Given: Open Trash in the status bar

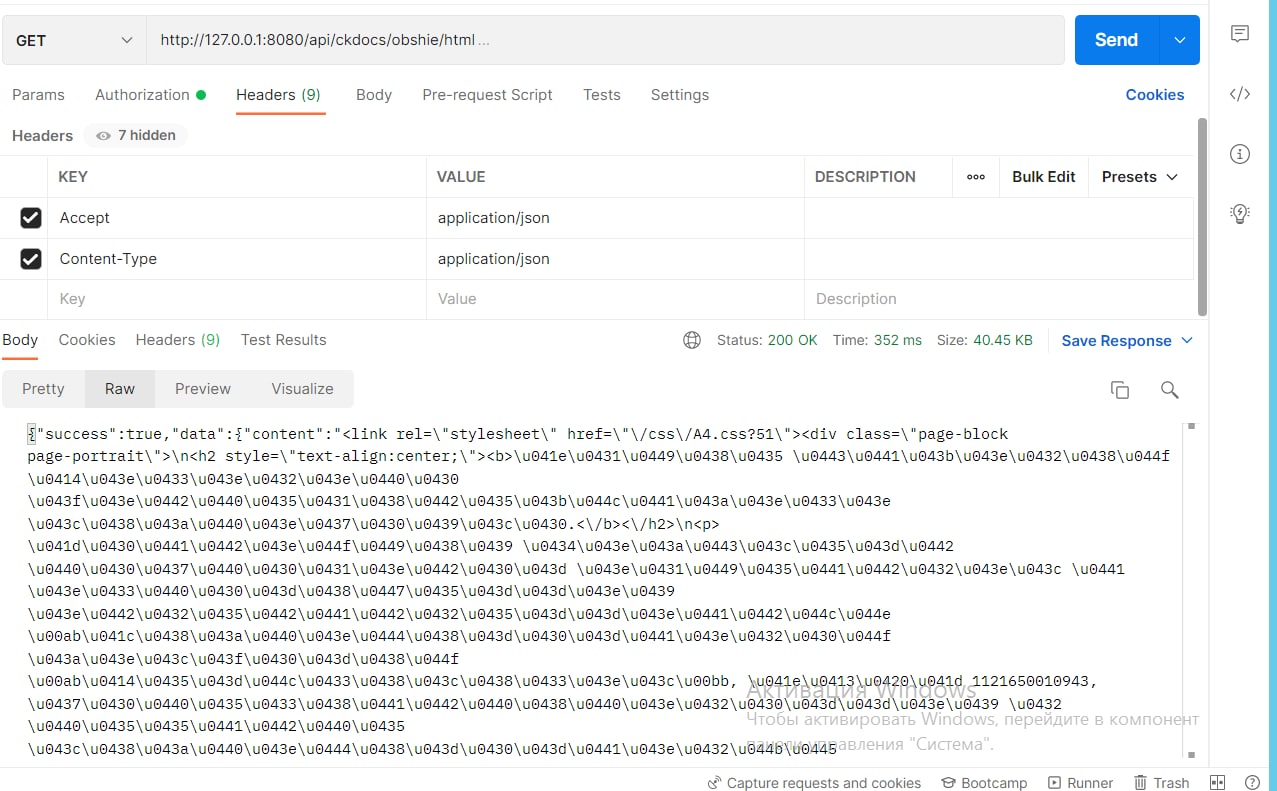Looking at the screenshot, I should pyautogui.click(x=1161, y=783).
